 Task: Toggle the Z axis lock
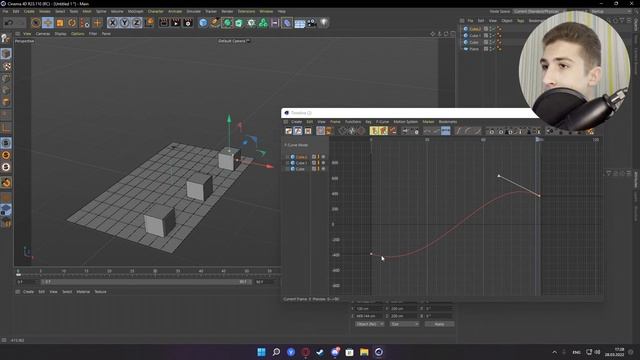coord(136,23)
